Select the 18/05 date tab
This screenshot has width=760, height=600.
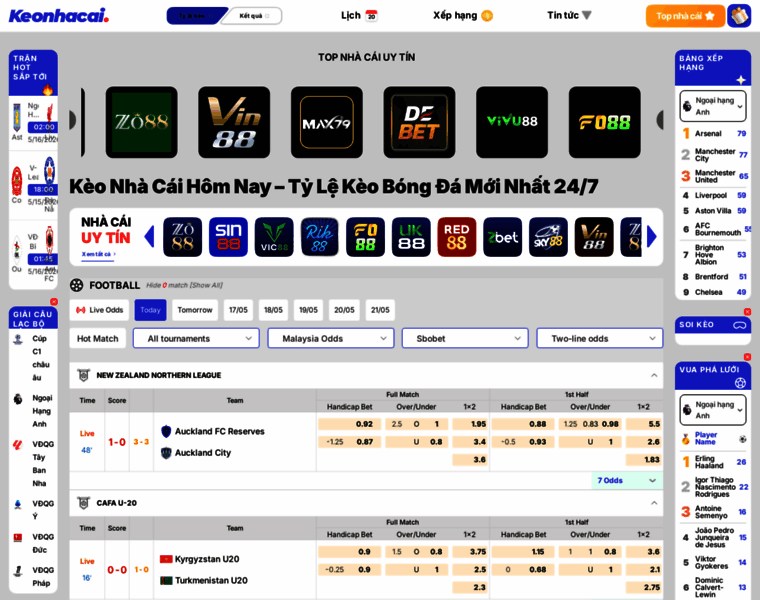273,310
